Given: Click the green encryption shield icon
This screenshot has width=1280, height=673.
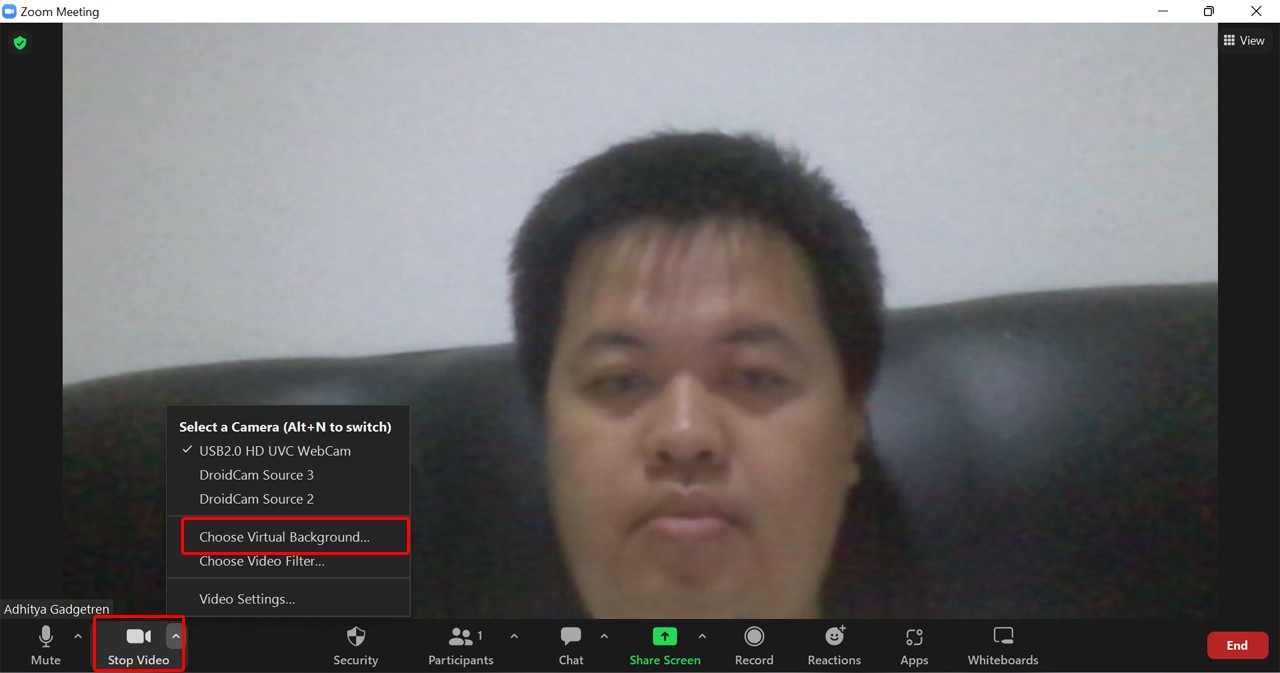Looking at the screenshot, I should click(20, 43).
